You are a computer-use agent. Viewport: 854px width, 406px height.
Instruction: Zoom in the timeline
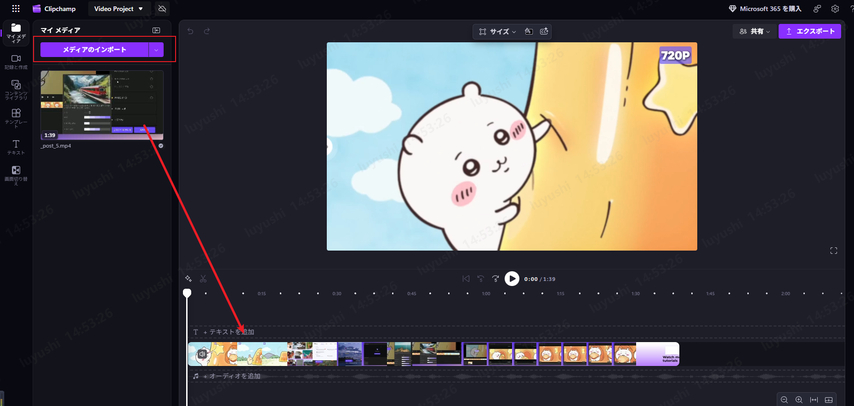[x=799, y=400]
